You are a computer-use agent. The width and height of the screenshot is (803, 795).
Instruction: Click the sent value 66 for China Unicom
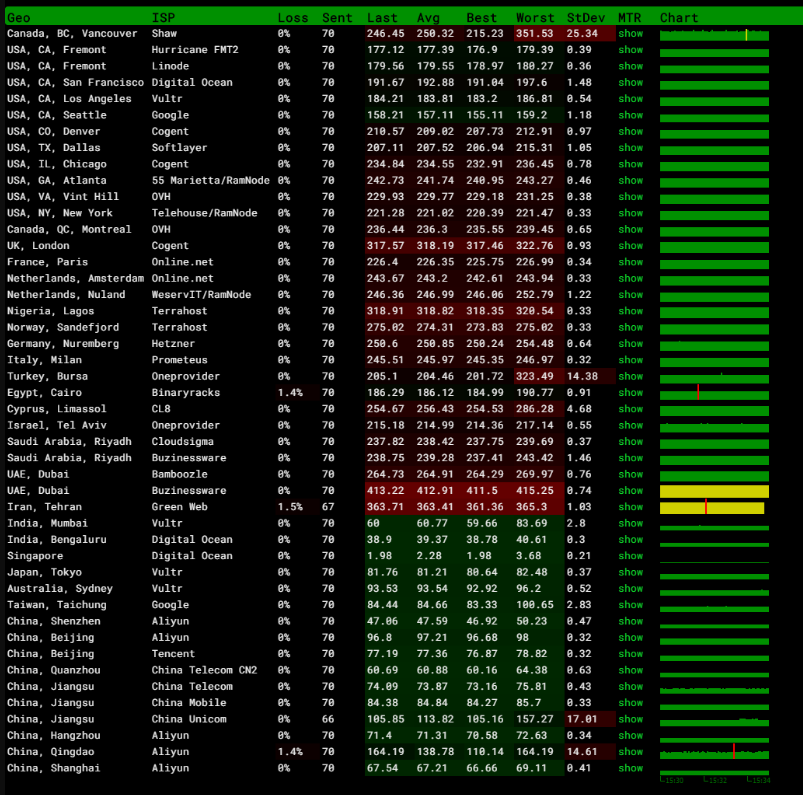tap(328, 719)
